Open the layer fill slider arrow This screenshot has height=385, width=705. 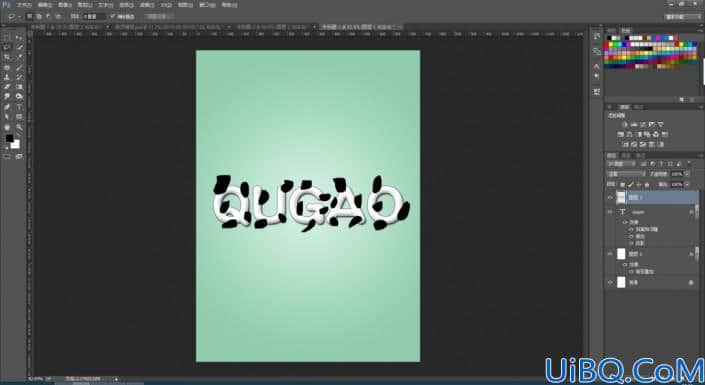point(687,184)
